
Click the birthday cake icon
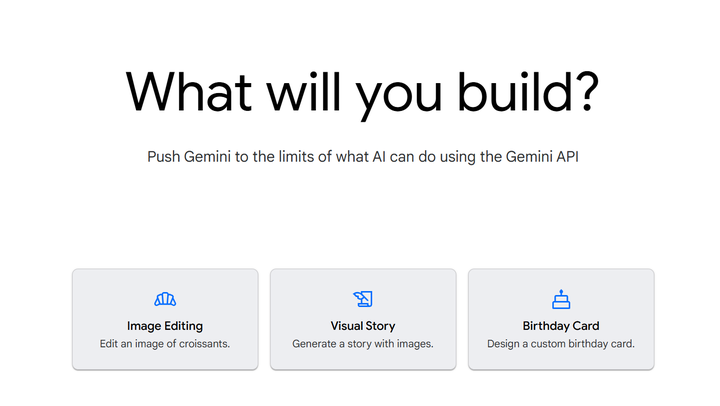(561, 299)
